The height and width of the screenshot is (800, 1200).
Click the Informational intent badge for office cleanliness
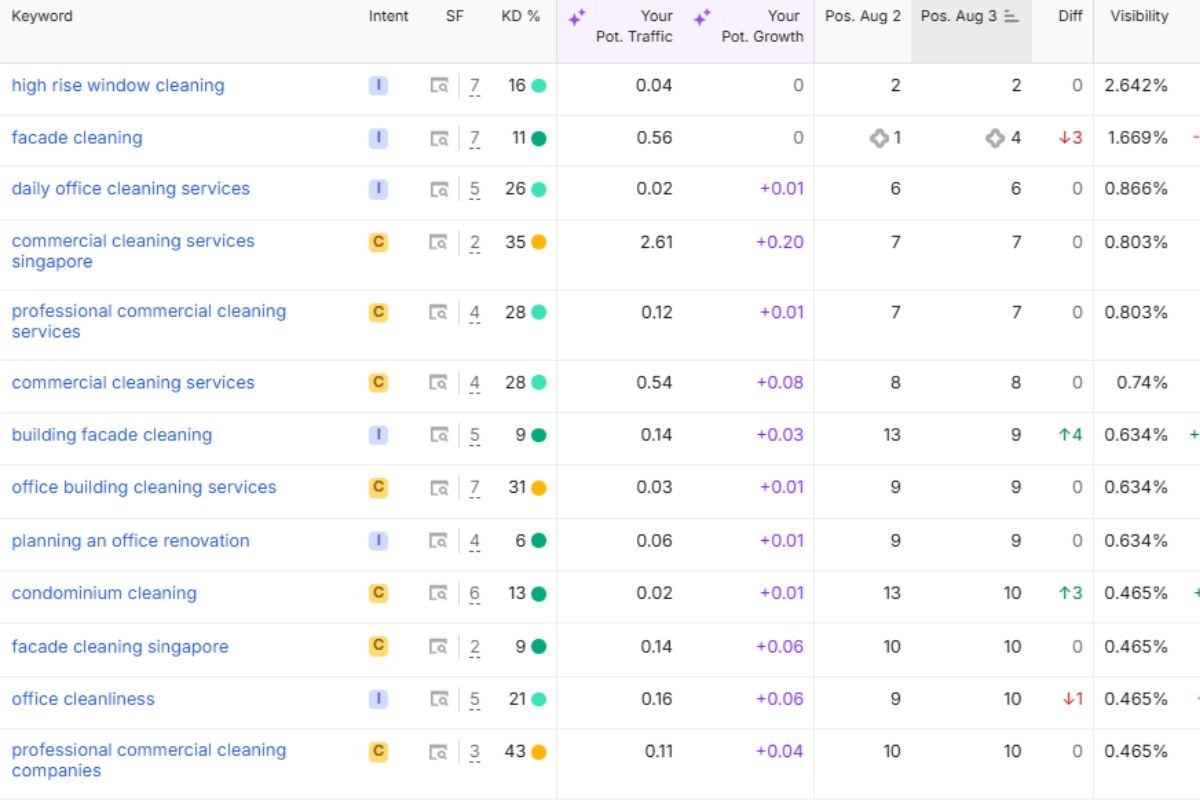pos(378,699)
